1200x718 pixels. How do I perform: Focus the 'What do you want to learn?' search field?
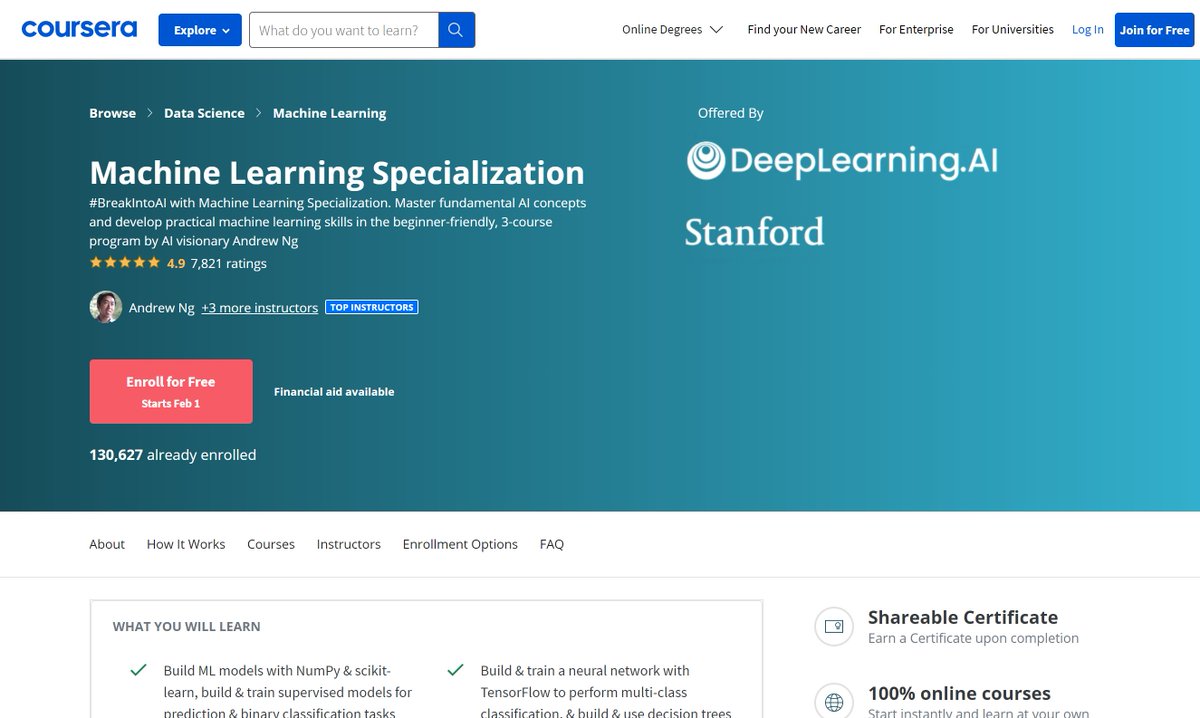(x=344, y=30)
